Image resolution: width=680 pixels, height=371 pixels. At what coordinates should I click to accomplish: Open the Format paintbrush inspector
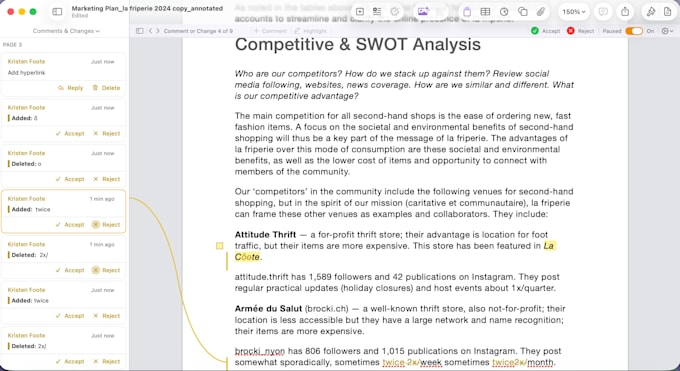651,12
